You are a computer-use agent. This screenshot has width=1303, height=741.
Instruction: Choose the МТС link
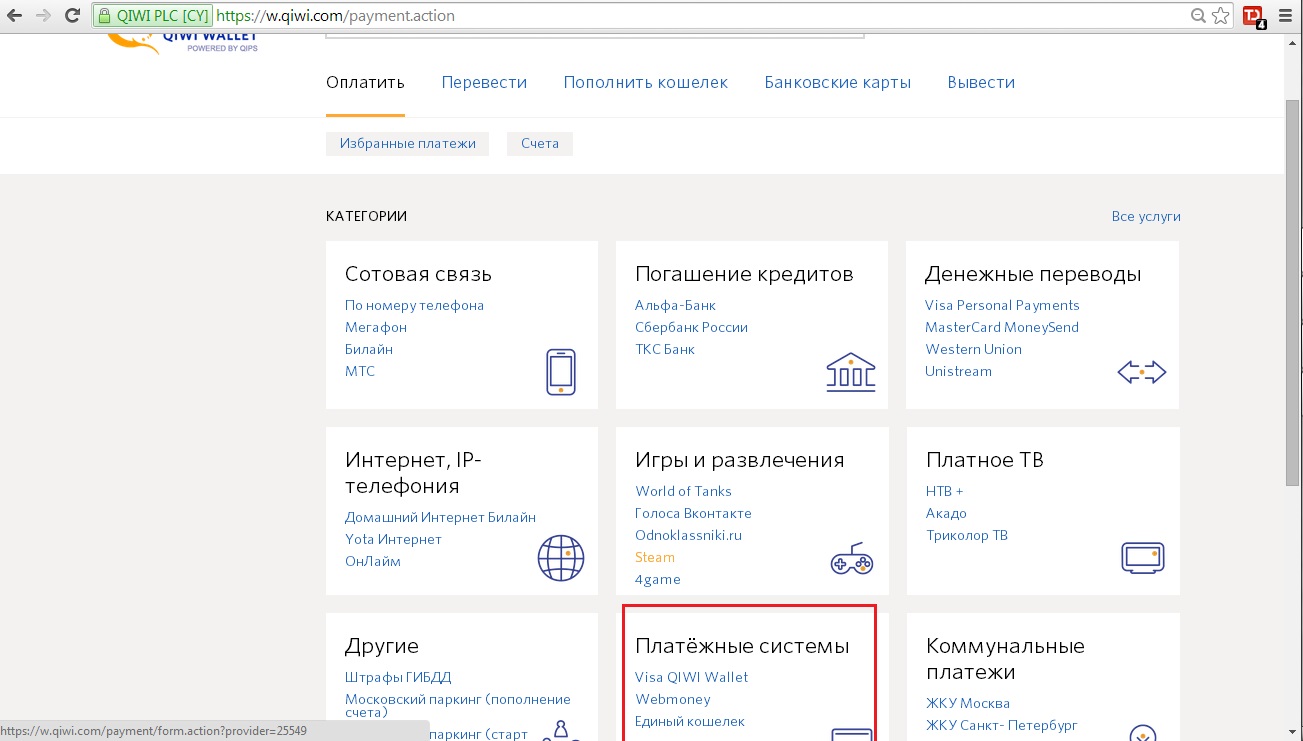point(360,371)
